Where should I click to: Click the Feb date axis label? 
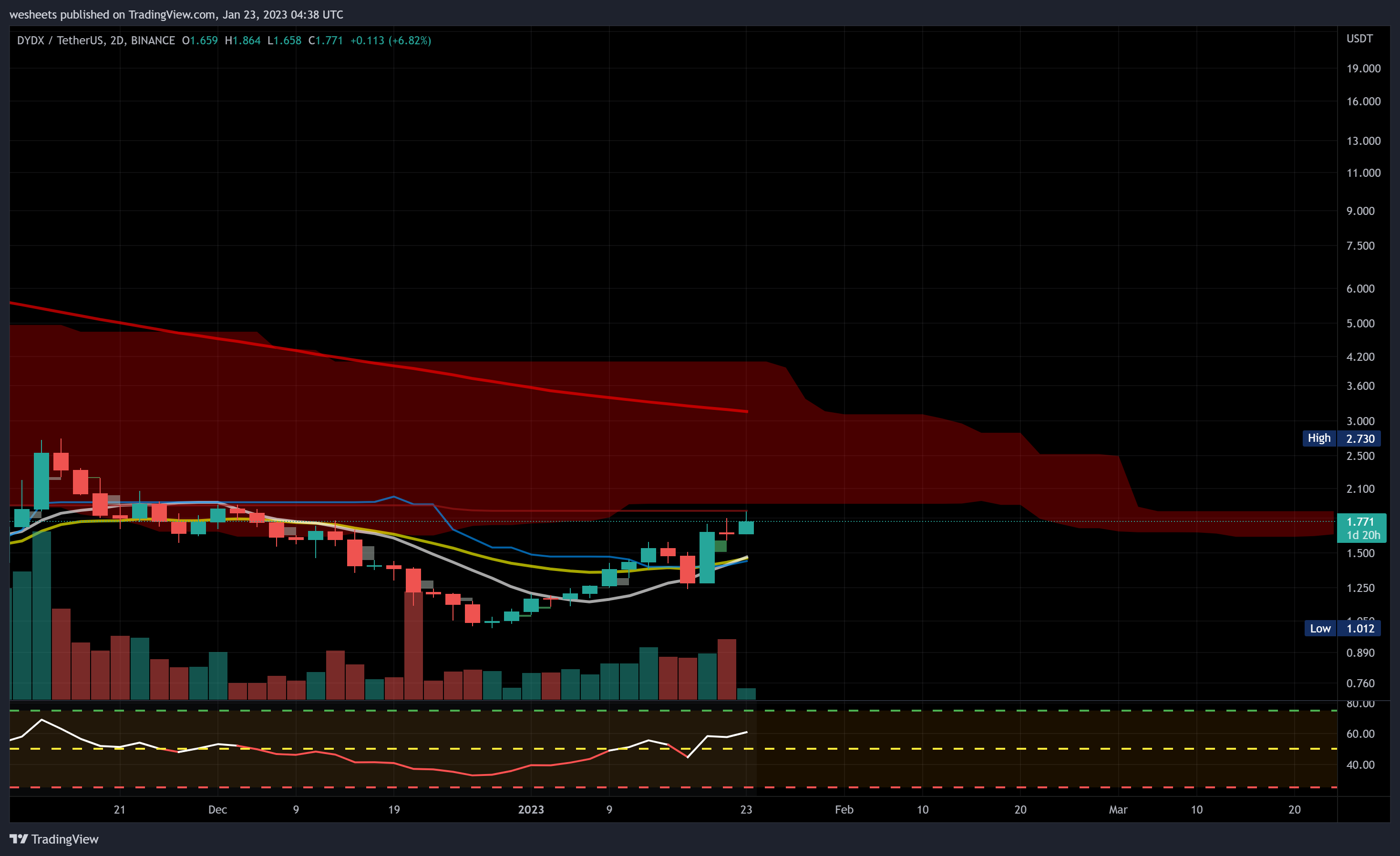point(844,809)
